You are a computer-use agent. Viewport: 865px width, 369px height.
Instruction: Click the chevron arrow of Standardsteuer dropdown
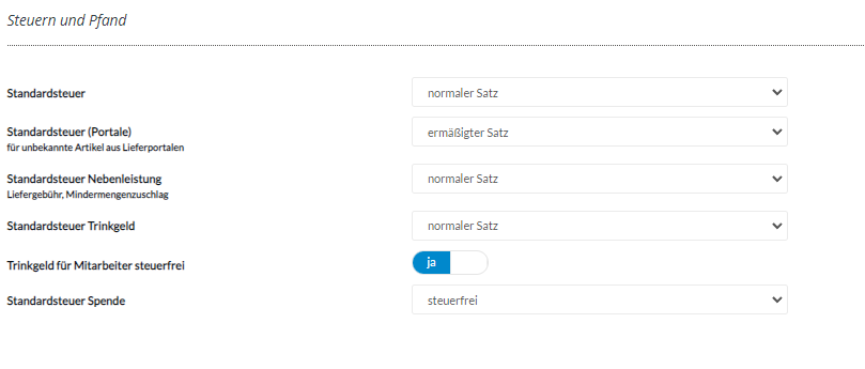pos(777,92)
